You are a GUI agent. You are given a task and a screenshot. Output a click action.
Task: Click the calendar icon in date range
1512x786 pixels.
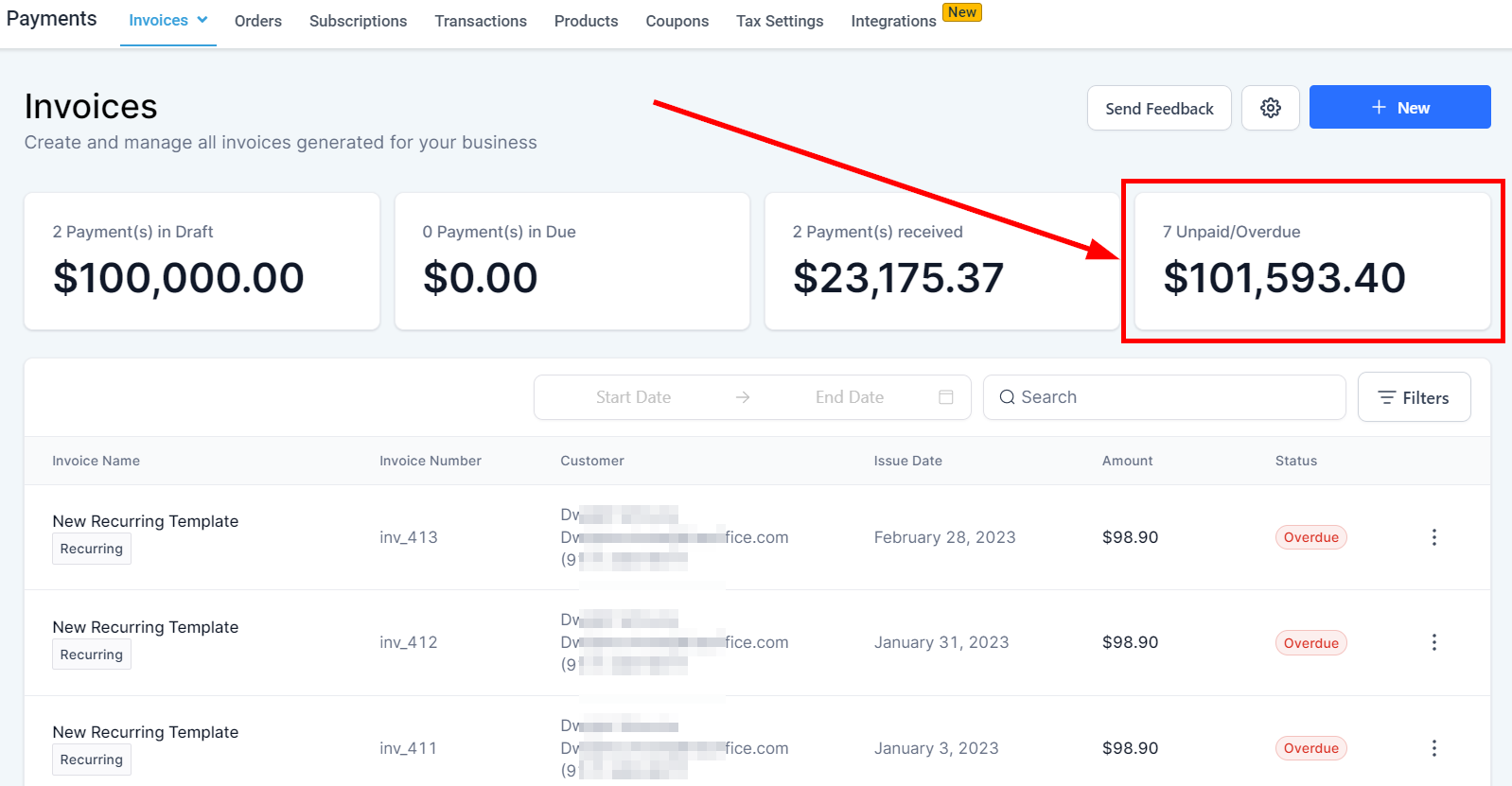tap(945, 397)
